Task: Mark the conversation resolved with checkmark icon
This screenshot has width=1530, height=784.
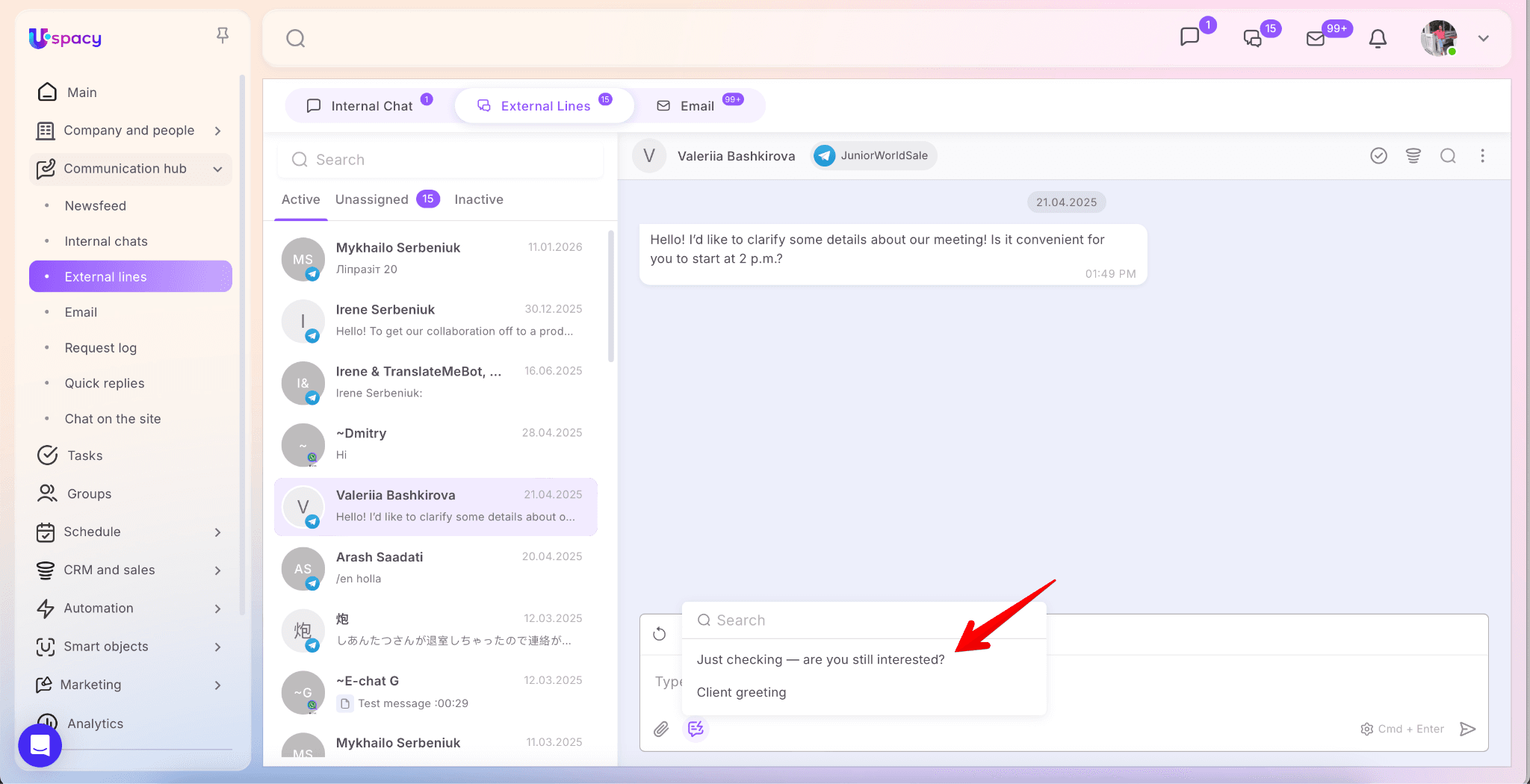Action: [1378, 155]
